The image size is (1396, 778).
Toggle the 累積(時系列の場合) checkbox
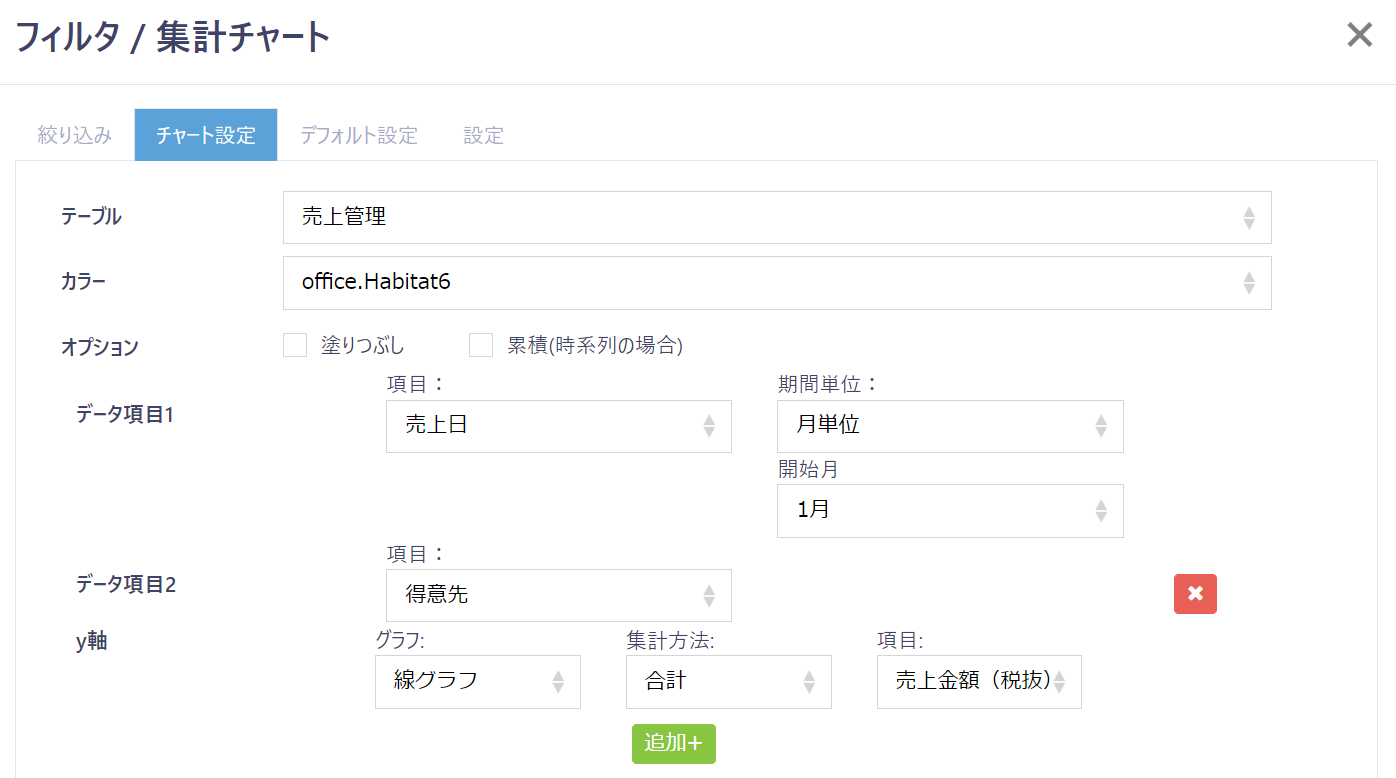[482, 346]
